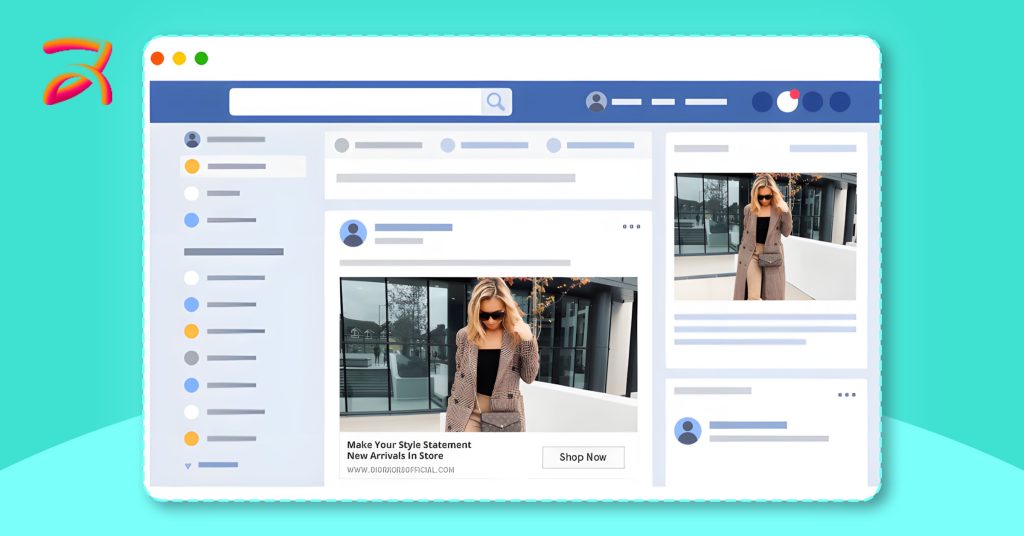Screen dimensions: 1024x536
Task: Click the right sidebar ad photo thumbnail
Action: click(765, 236)
